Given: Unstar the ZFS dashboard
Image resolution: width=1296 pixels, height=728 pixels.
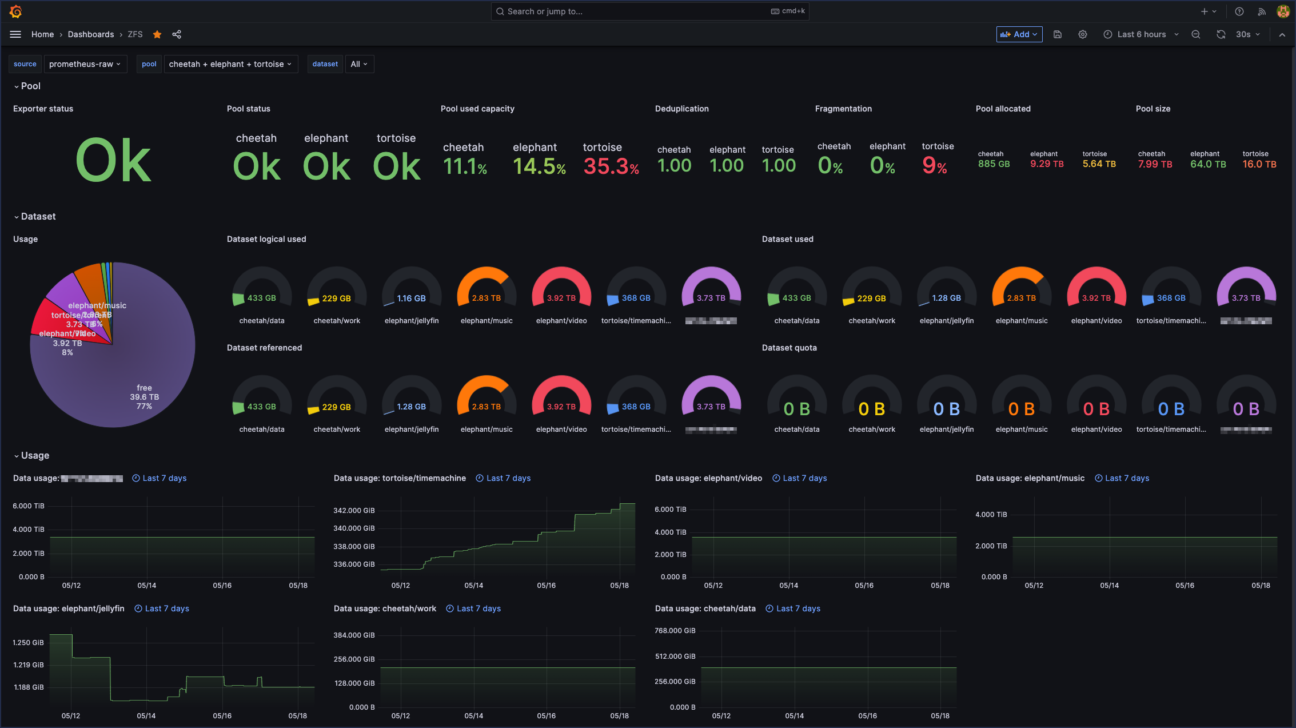Looking at the screenshot, I should [157, 34].
